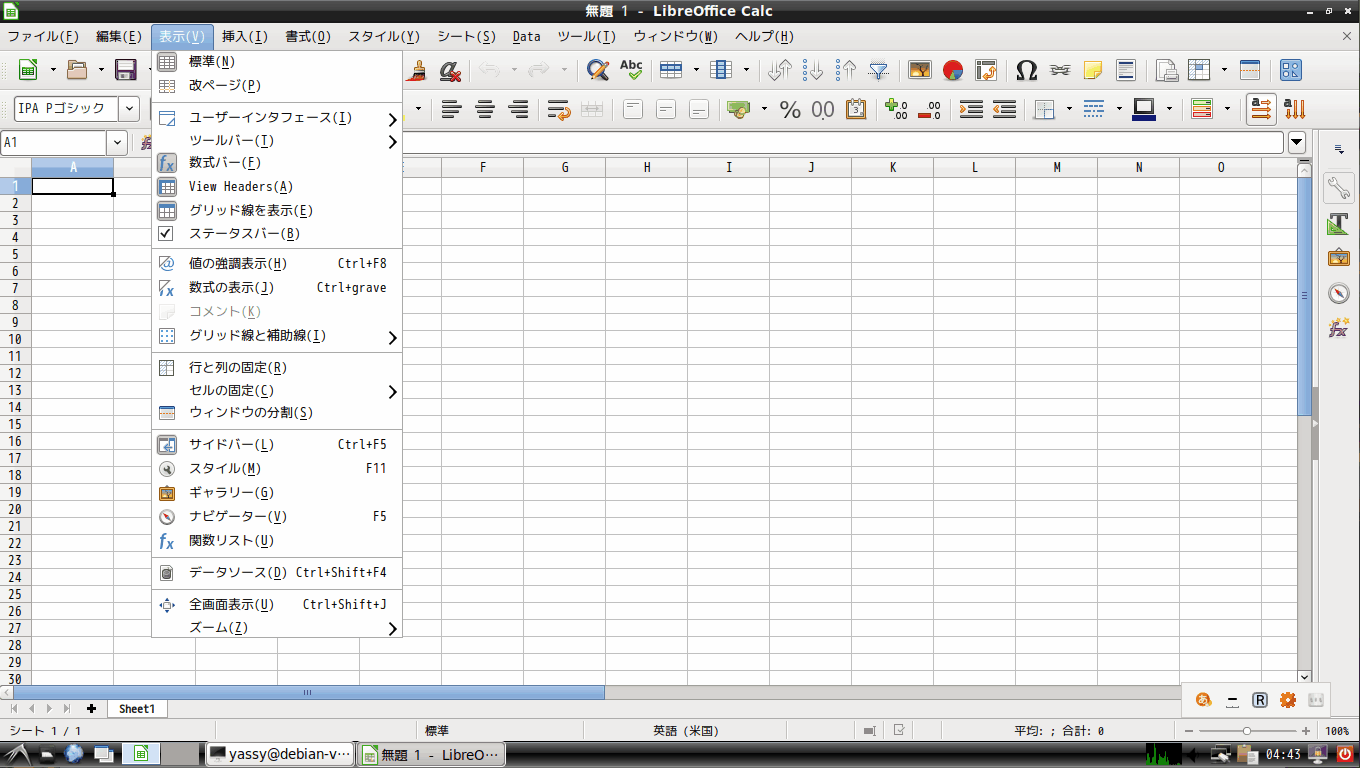Click the zoom slider in status bar
The image size is (1360, 768).
(x=1246, y=731)
